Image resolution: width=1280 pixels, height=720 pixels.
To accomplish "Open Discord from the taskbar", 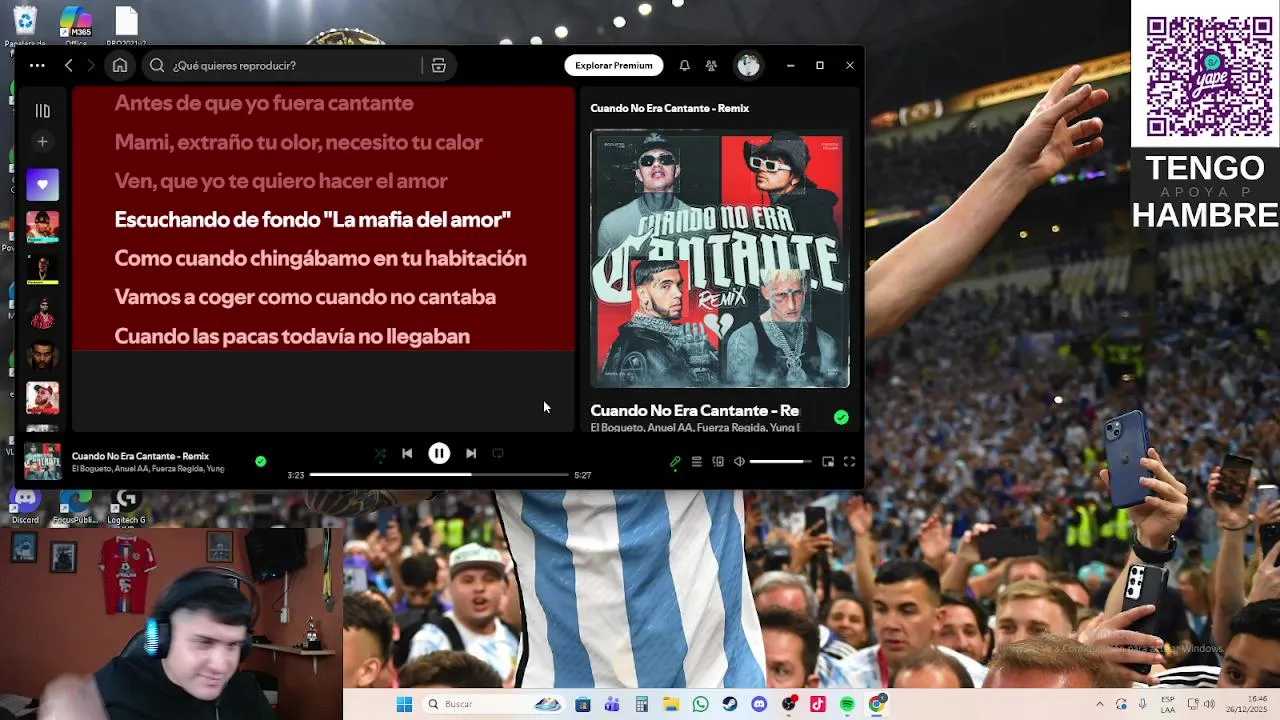I will 759,704.
